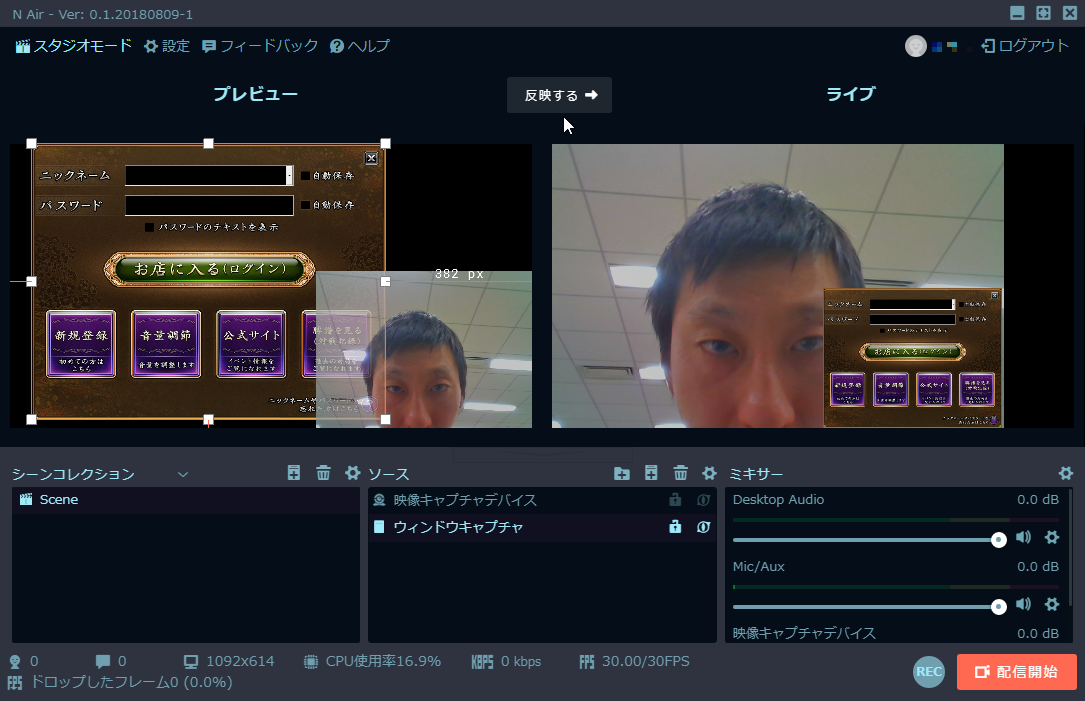Viewport: 1085px width, 701px height.
Task: Open source properties via gear icon
Action: click(709, 472)
